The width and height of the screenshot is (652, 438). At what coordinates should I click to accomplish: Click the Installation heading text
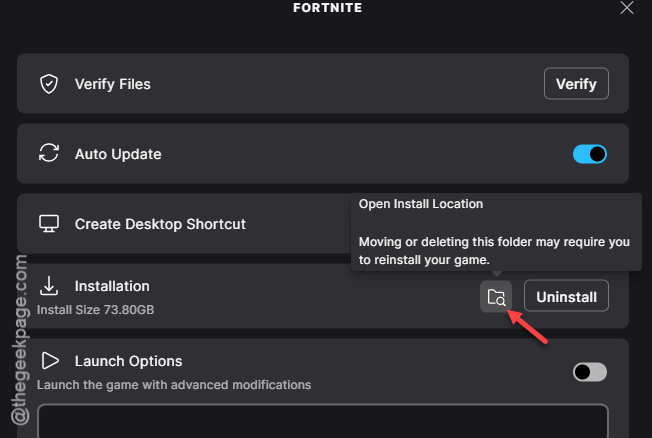point(112,286)
